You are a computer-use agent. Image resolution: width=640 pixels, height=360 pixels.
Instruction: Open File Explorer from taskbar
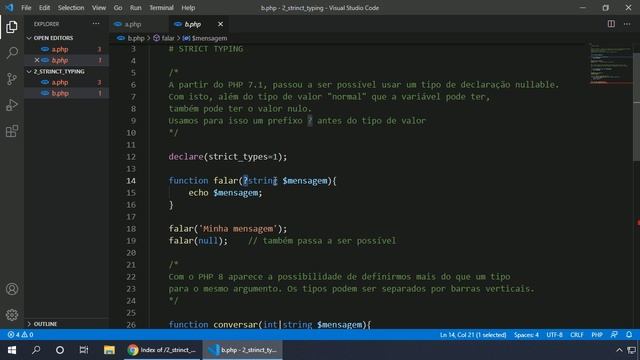pyautogui.click(x=109, y=350)
